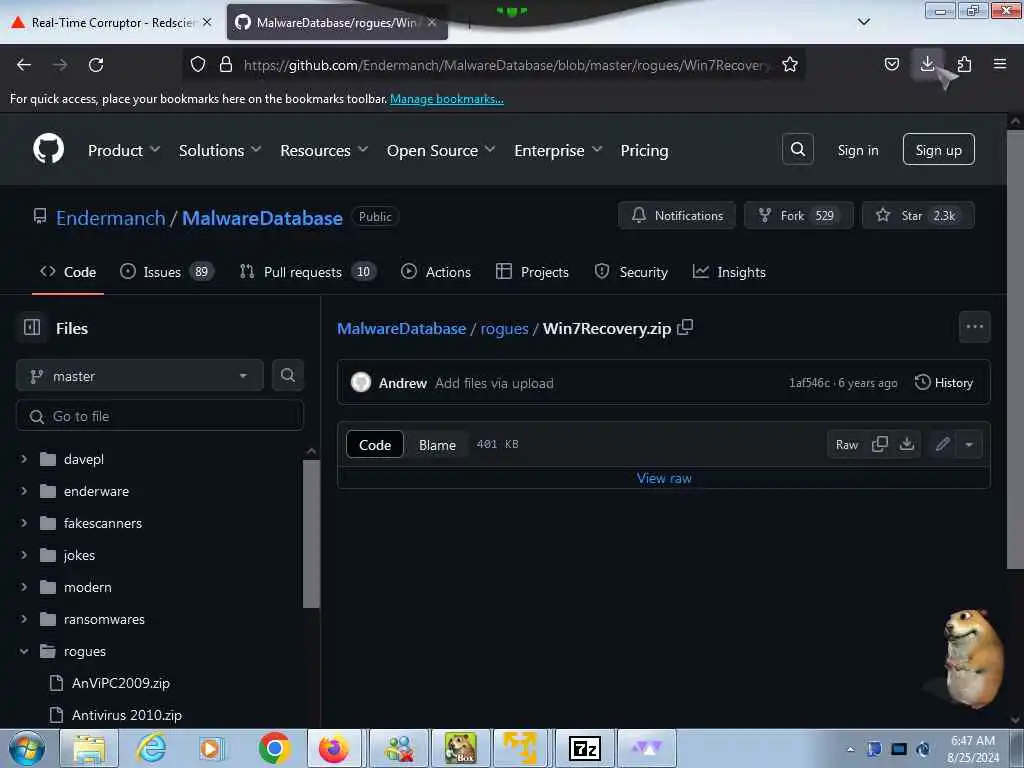Copy raw file contents icon

point(880,444)
